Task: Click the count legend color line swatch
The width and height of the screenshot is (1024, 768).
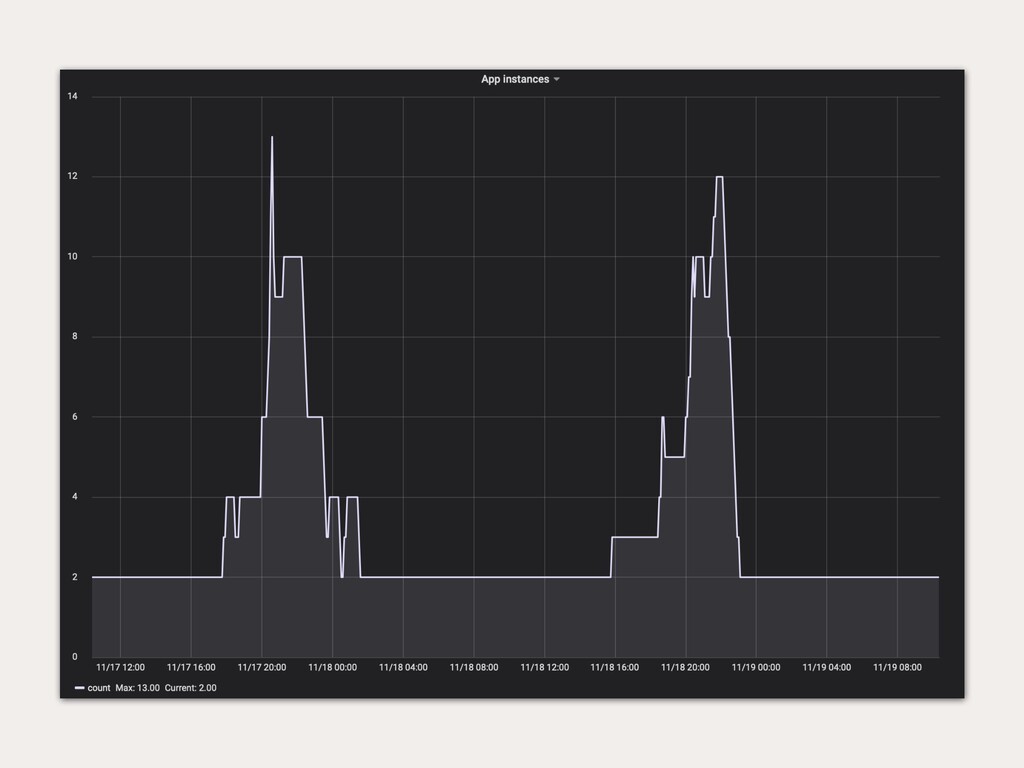Action: (80, 688)
